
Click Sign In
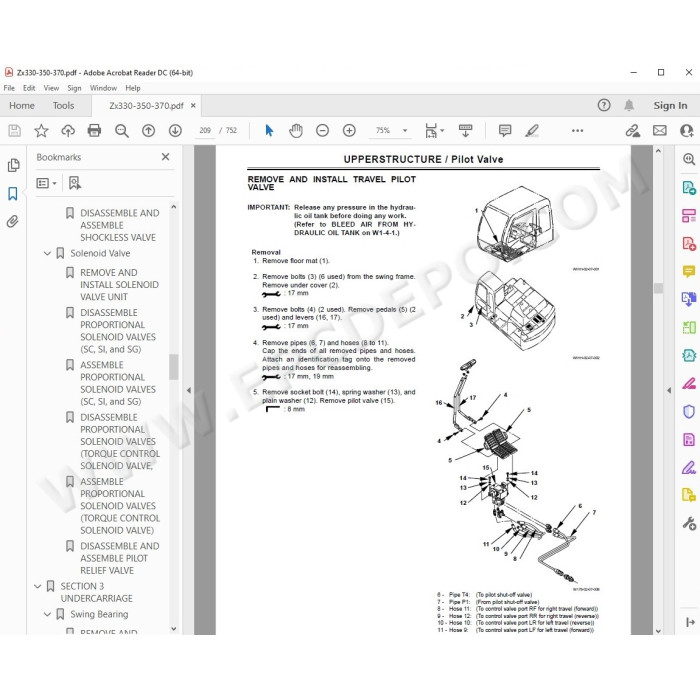[x=670, y=106]
